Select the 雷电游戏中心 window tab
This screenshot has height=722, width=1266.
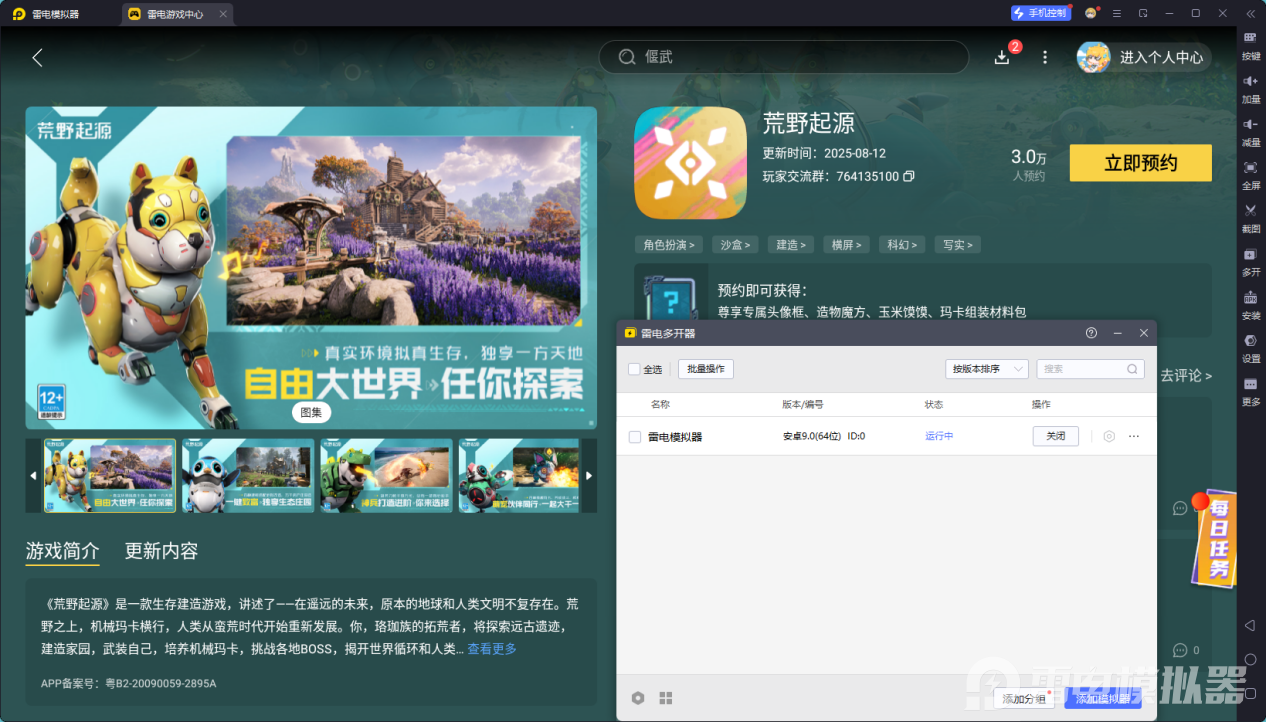click(175, 14)
